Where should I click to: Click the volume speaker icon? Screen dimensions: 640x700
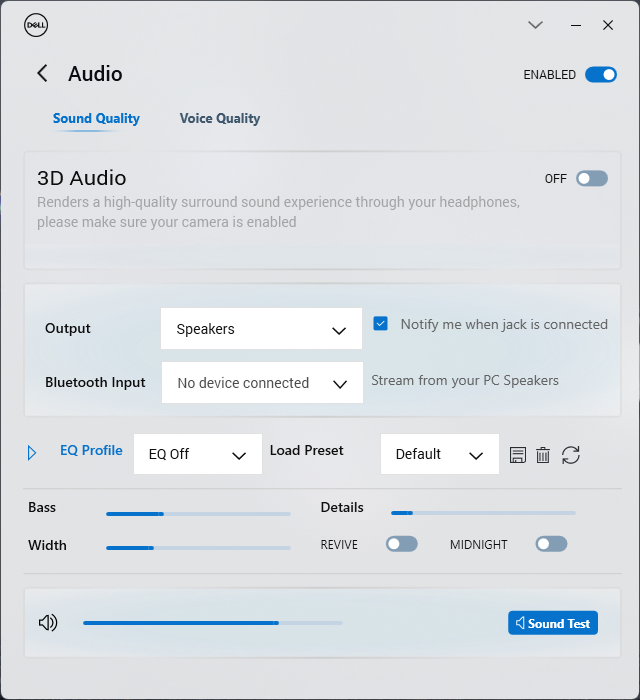(x=48, y=622)
